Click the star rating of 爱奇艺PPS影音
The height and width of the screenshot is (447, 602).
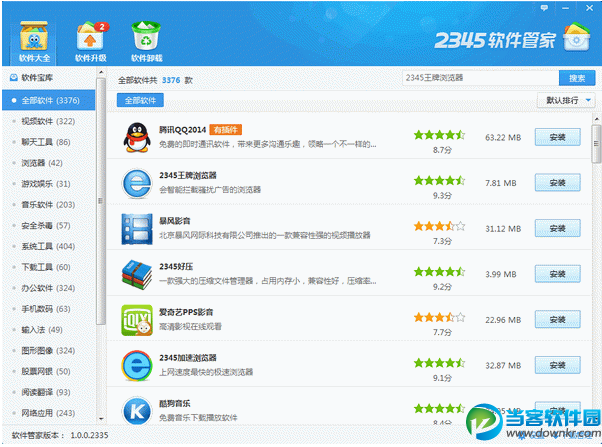click(x=439, y=317)
